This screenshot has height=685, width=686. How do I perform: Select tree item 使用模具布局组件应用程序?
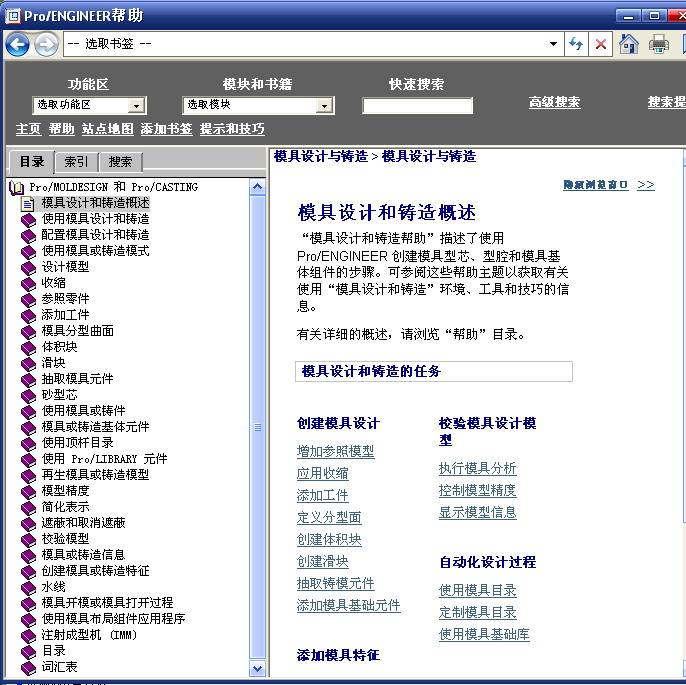pos(113,619)
